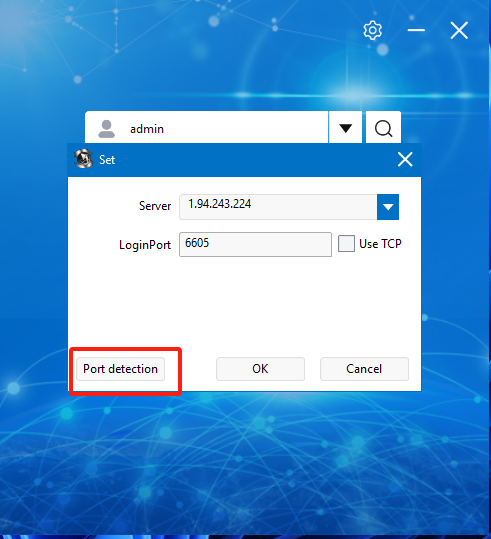Dismiss the dialog via Cancel button
491x539 pixels.
pyautogui.click(x=364, y=369)
